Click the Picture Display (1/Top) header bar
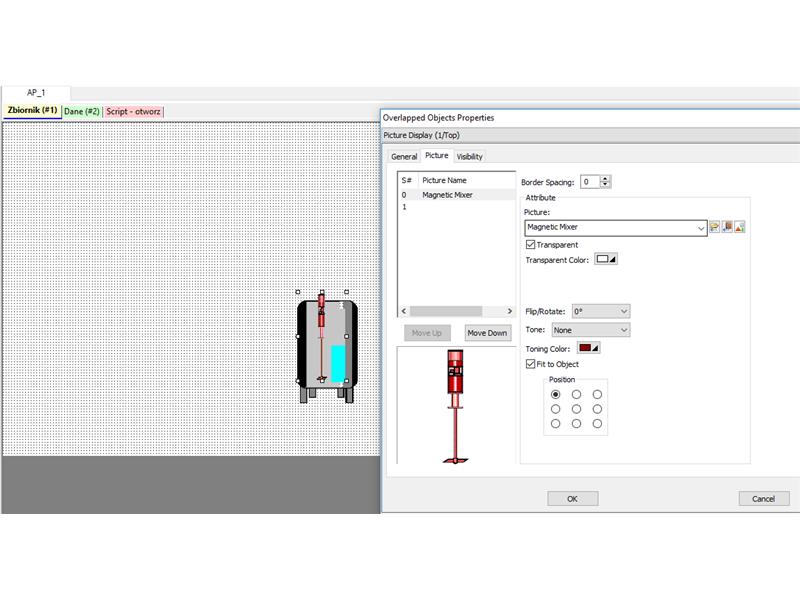This screenshot has height=600, width=800. pyautogui.click(x=591, y=135)
